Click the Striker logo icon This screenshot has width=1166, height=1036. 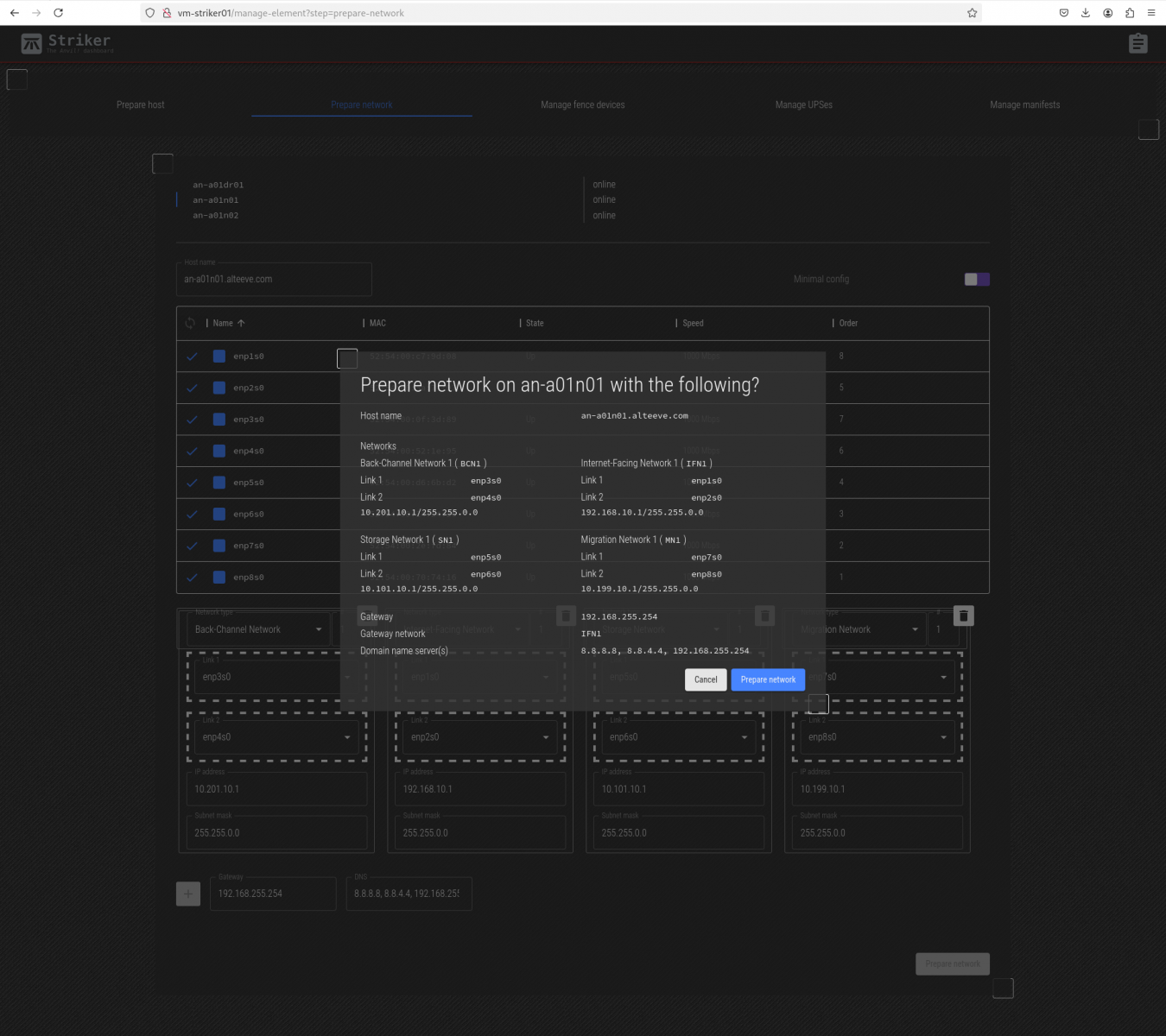(32, 43)
